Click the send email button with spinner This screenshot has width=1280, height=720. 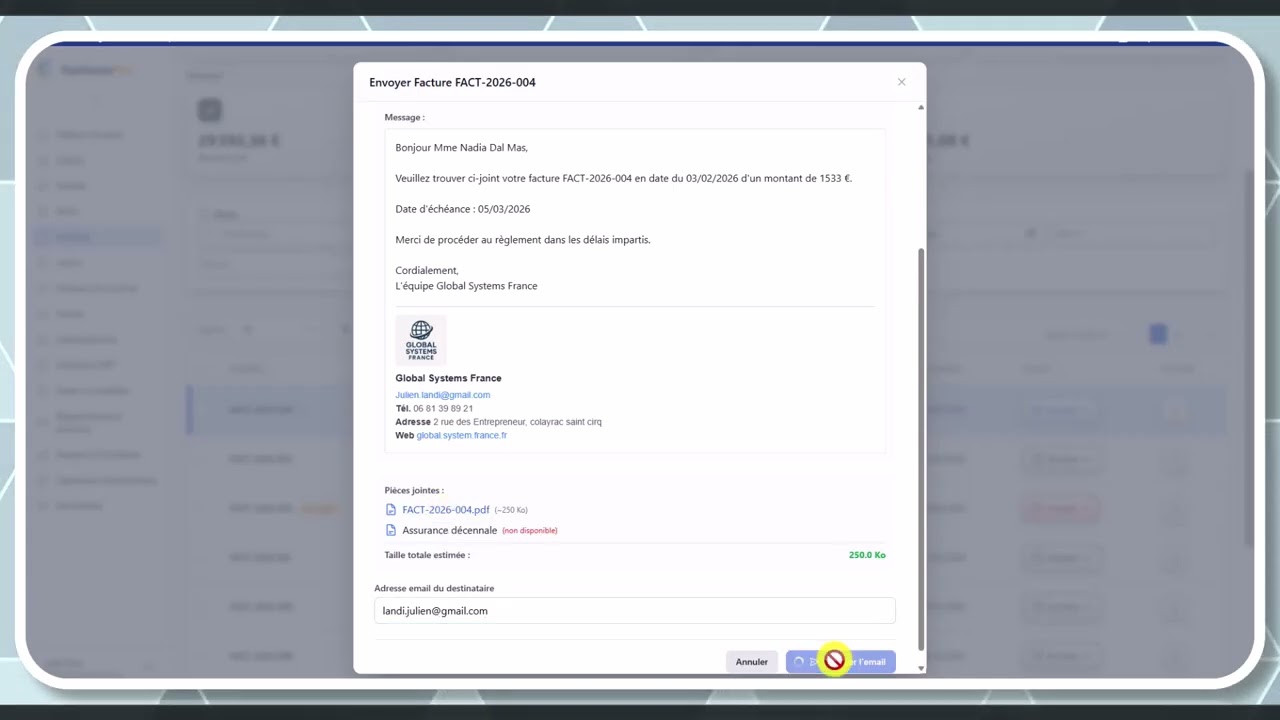click(x=841, y=662)
